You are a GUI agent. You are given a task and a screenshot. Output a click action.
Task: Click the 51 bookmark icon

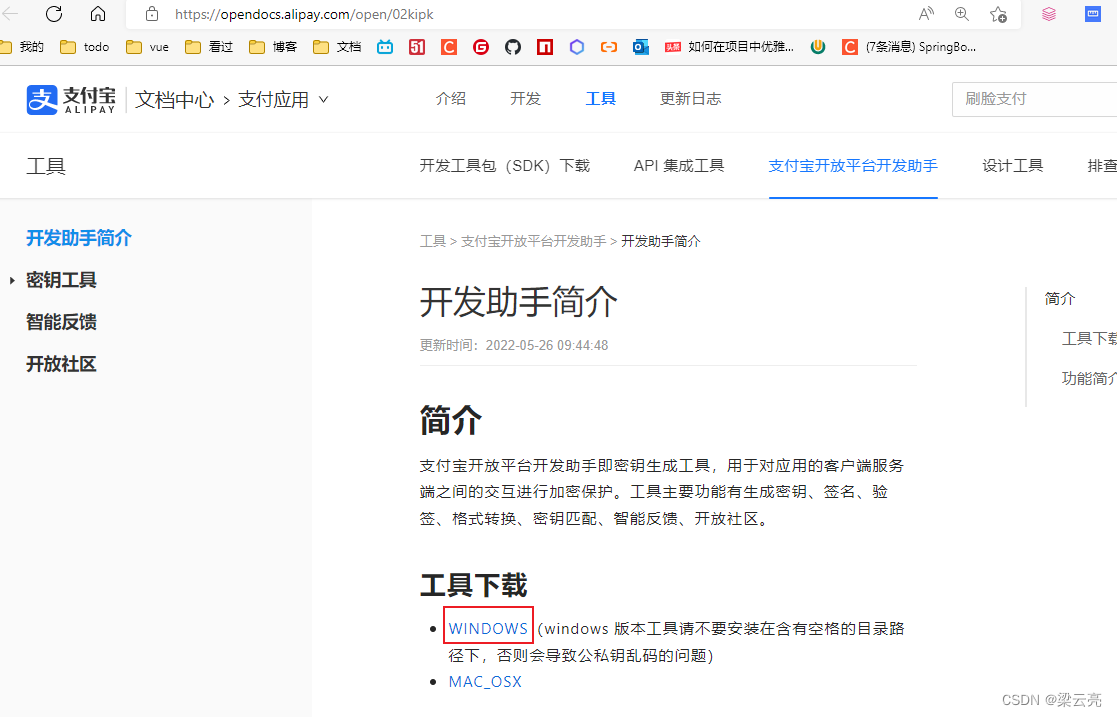[417, 47]
